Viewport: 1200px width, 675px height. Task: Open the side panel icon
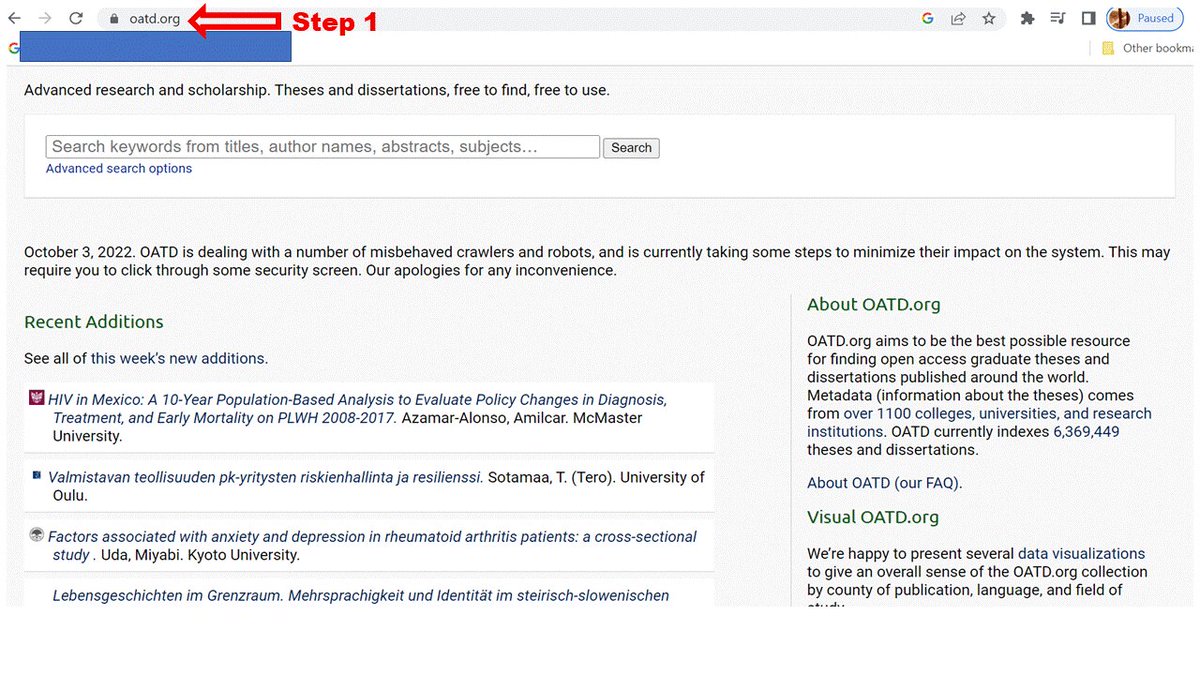[1088, 17]
